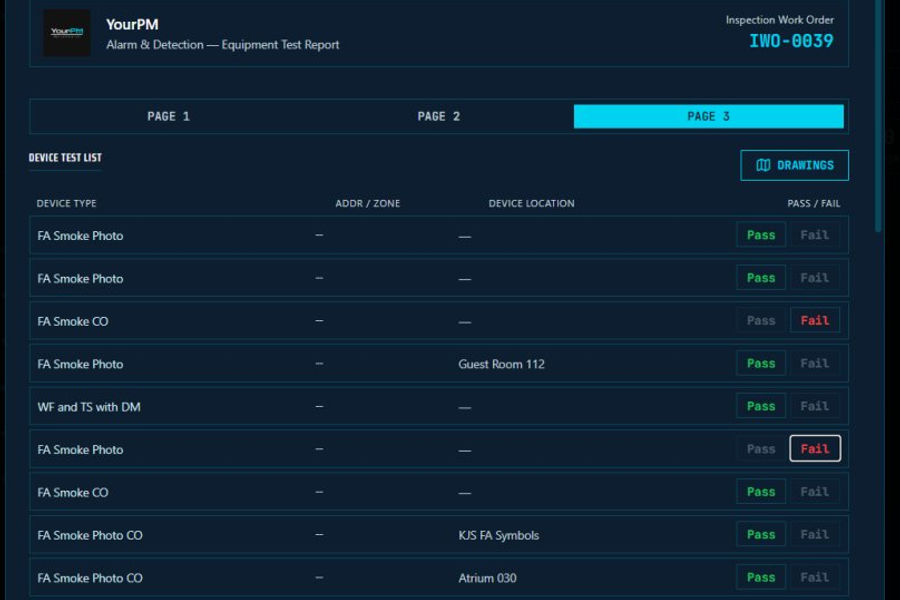Viewport: 900px width, 600px height.
Task: Click the "DEVICE LOCATION" column header
Action: coord(532,203)
